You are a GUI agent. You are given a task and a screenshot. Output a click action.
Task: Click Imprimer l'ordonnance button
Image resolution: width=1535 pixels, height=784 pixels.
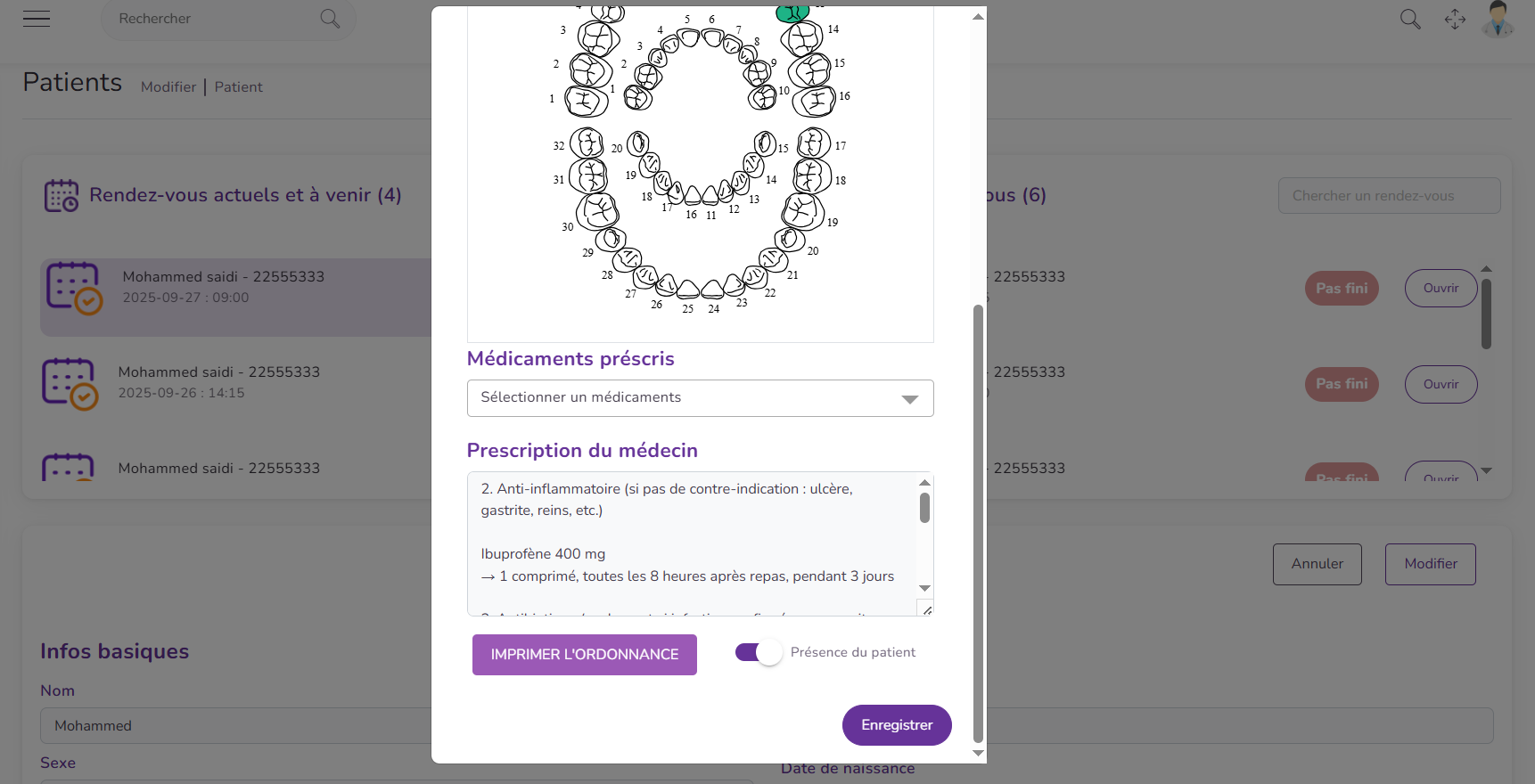tap(584, 655)
